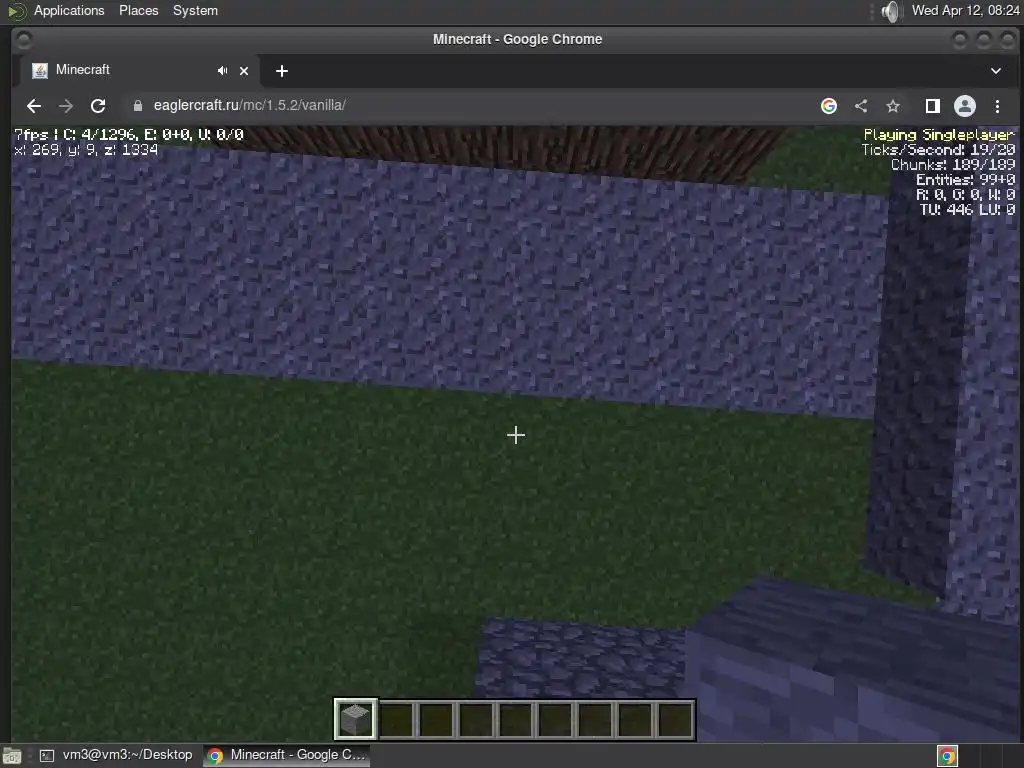Switch to Minecraft - Google Chrome taskbar item
This screenshot has width=1024, height=768.
click(x=286, y=755)
